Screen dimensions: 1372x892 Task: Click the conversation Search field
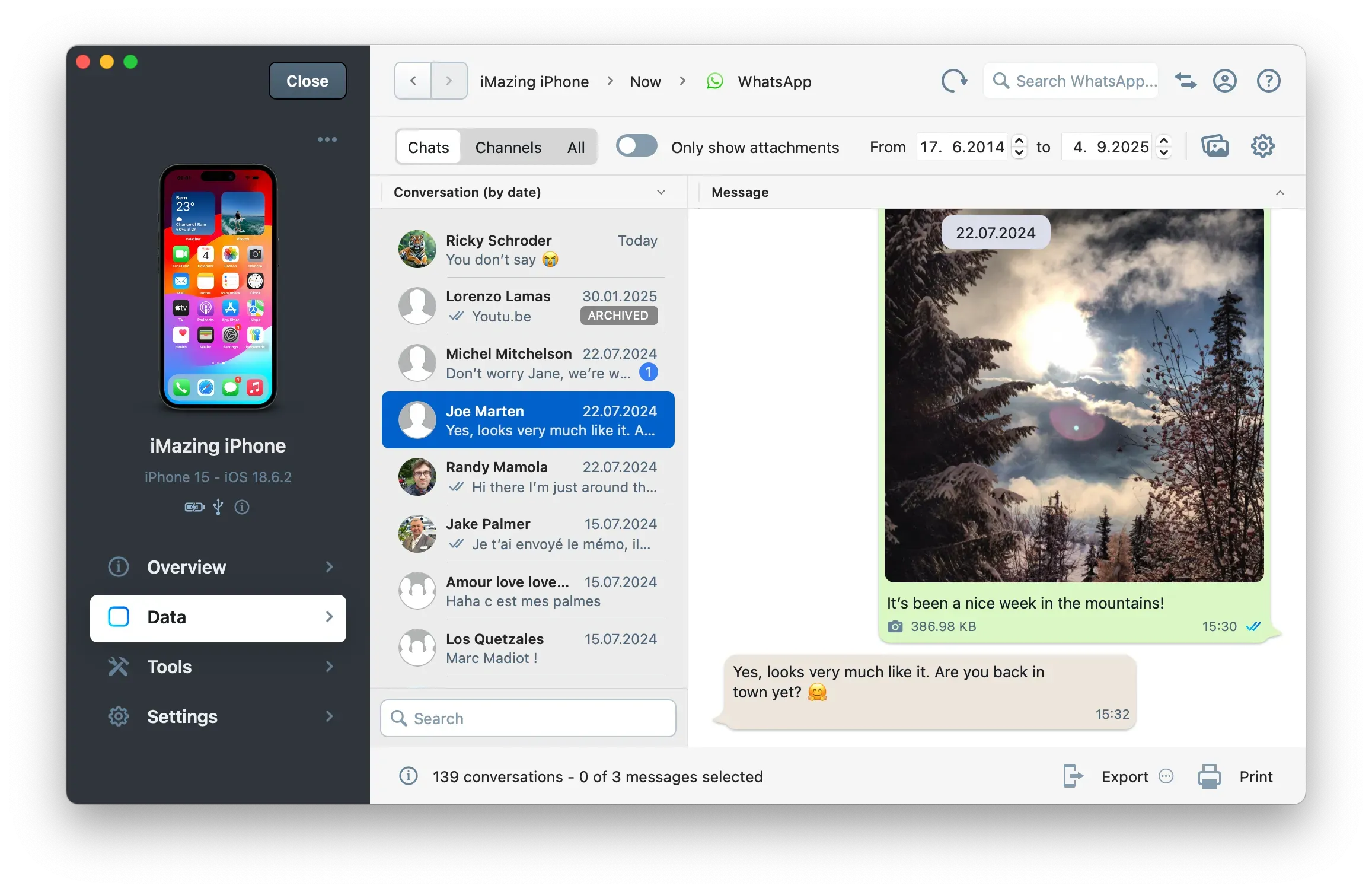point(528,718)
